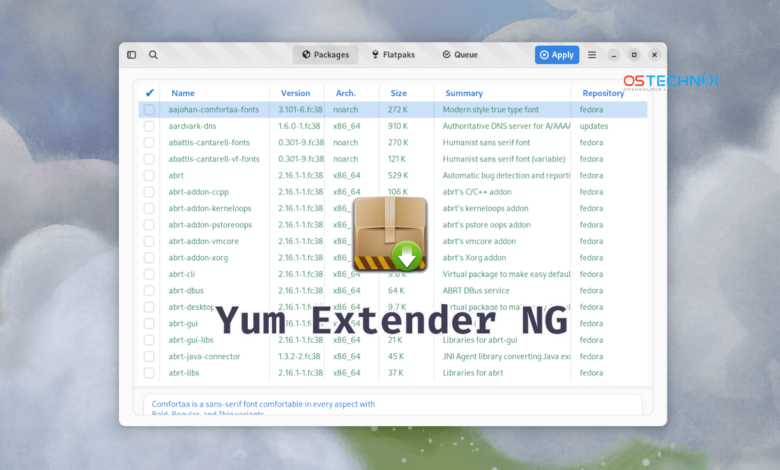Click 'Libraries for abrt' summary text
780x470 pixels.
(x=473, y=373)
